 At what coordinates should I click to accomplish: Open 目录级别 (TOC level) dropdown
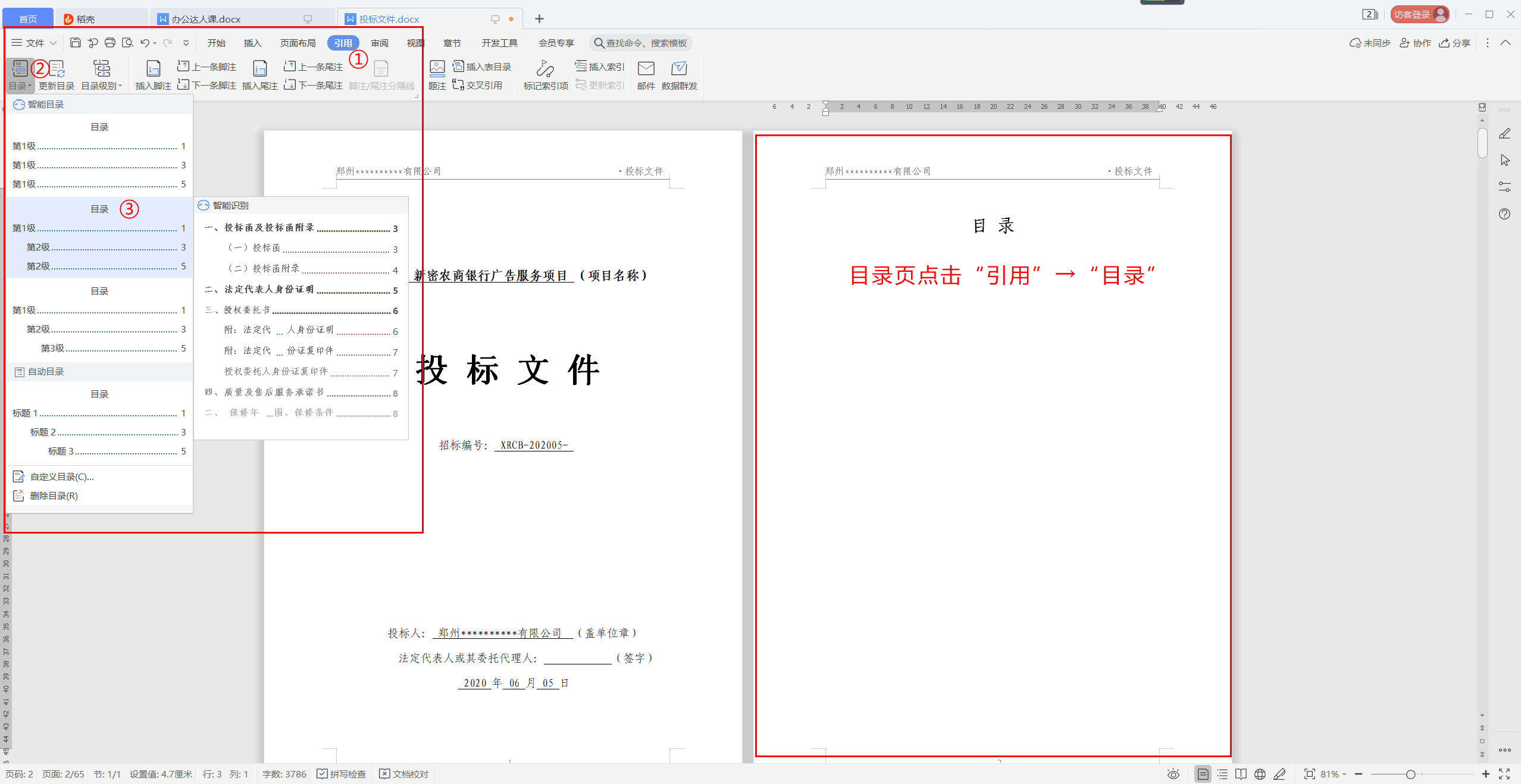(102, 76)
